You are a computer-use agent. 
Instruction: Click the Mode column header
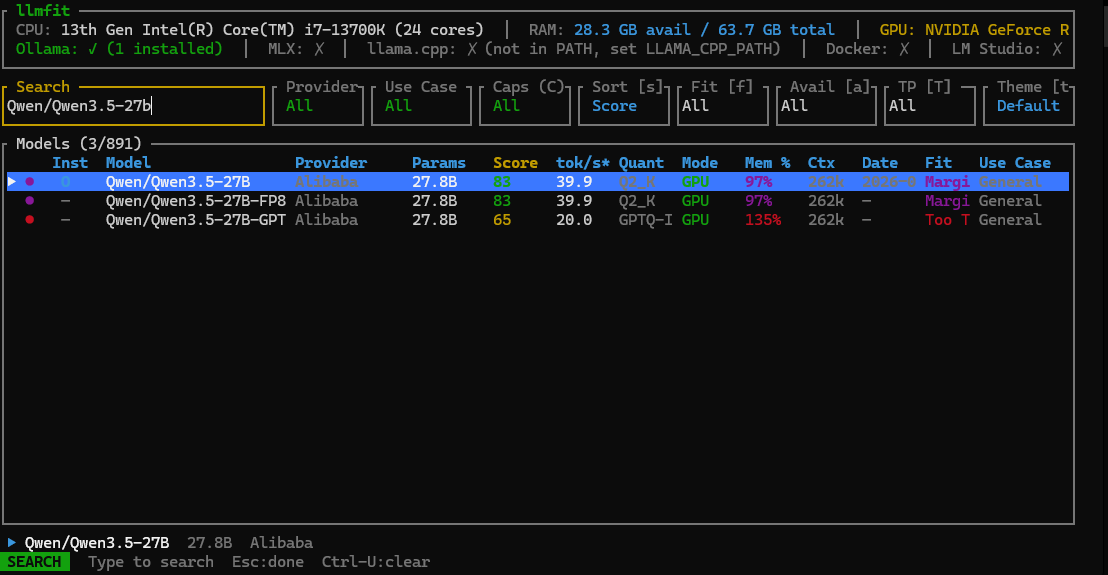pyautogui.click(x=700, y=162)
